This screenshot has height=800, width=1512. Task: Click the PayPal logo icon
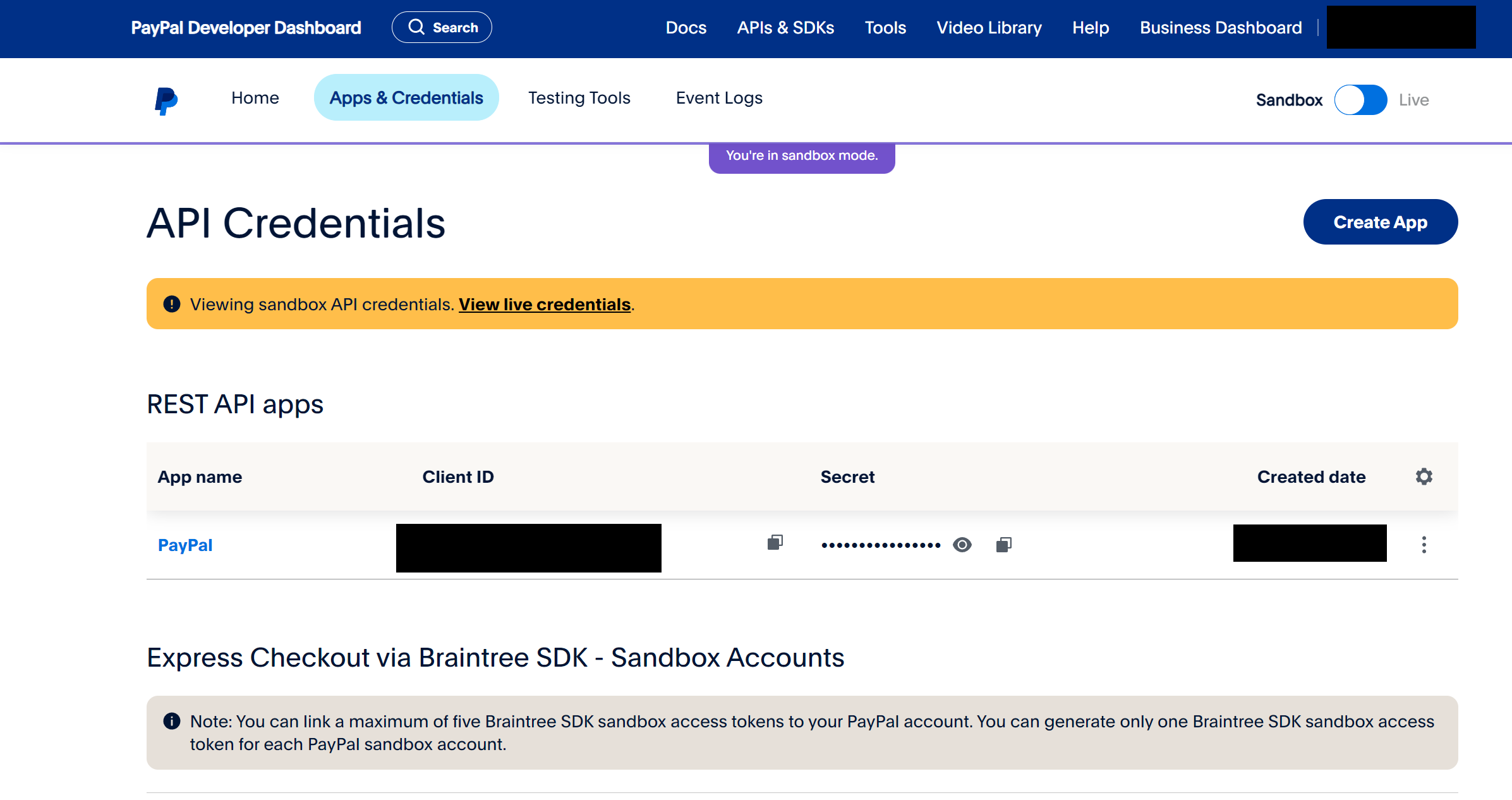point(166,100)
